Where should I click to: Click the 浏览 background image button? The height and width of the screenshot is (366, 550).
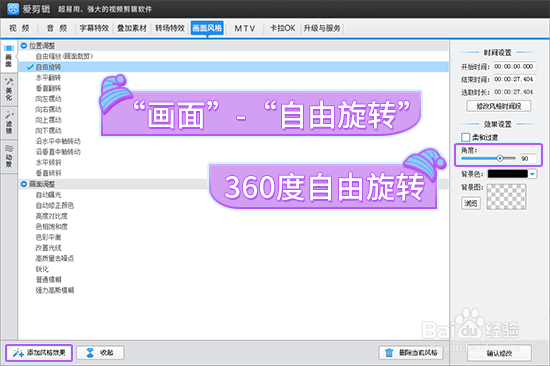click(471, 203)
